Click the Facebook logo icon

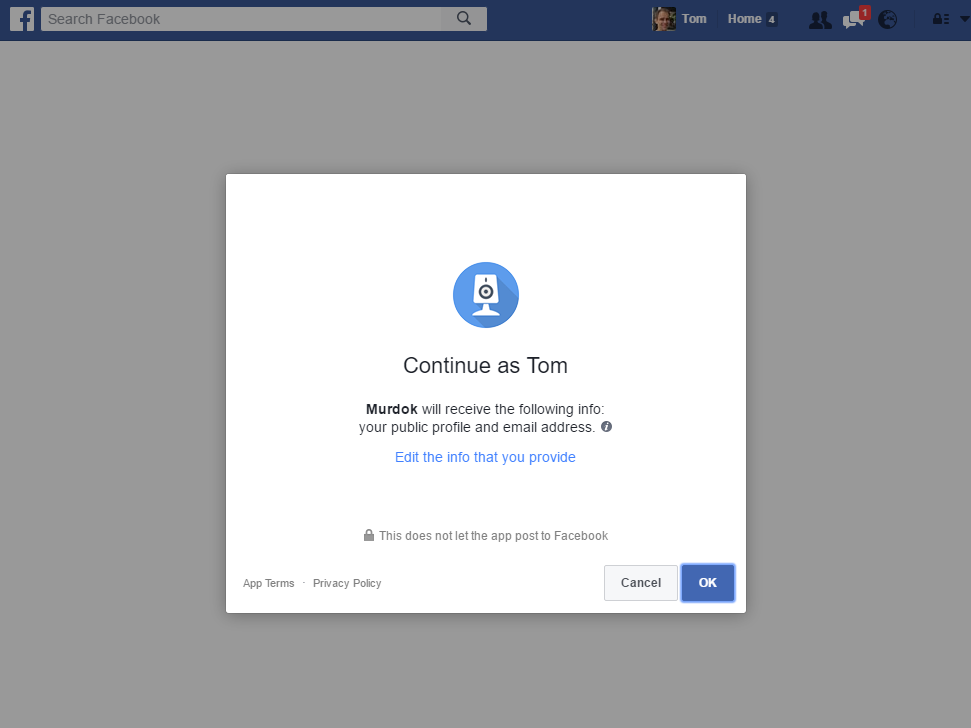[x=22, y=19]
